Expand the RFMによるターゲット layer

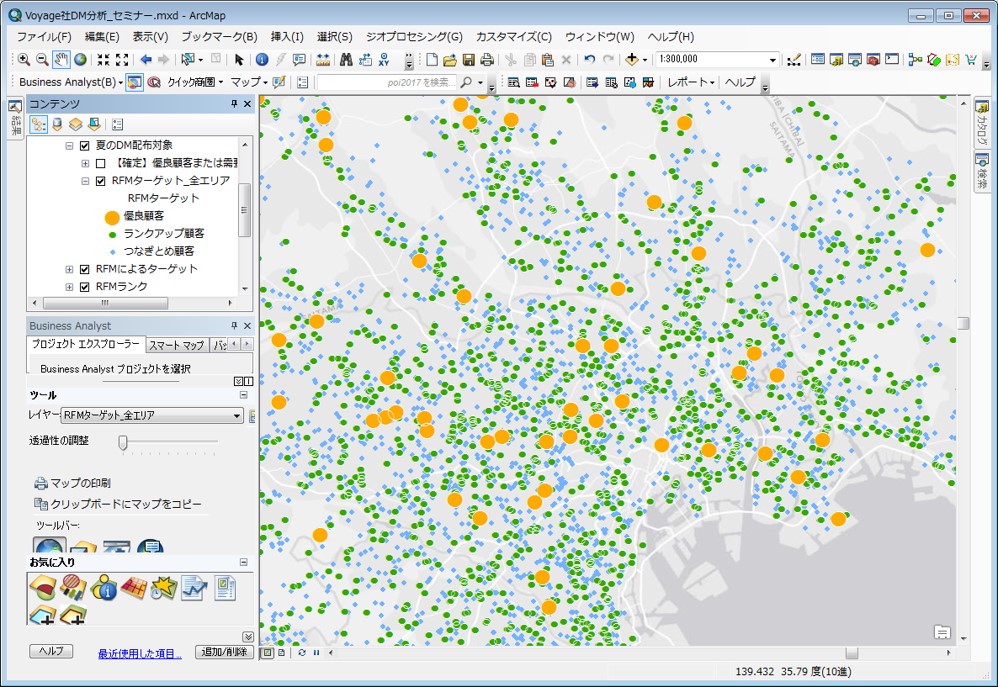(x=69, y=269)
